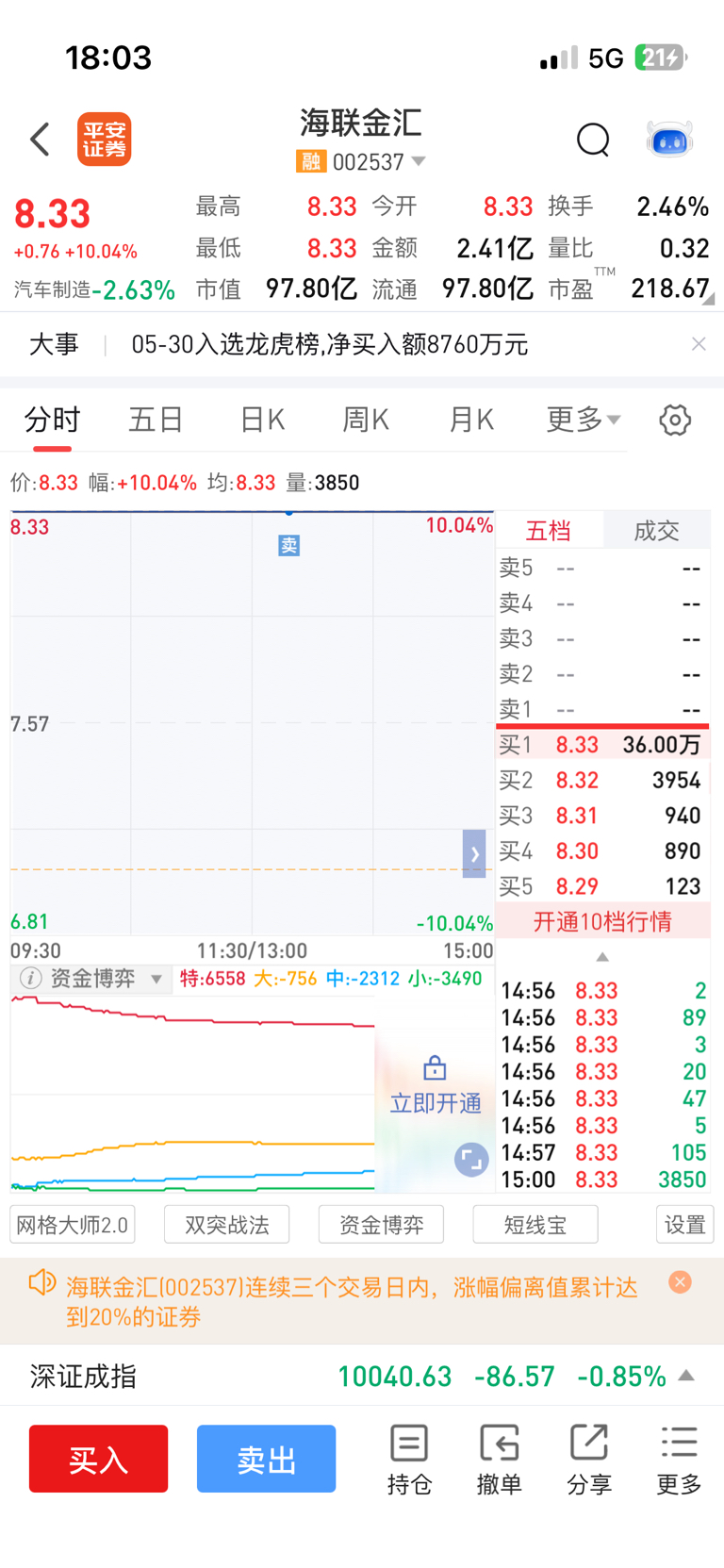
Task: Select 资金博弈 tool button
Action: 381,1225
